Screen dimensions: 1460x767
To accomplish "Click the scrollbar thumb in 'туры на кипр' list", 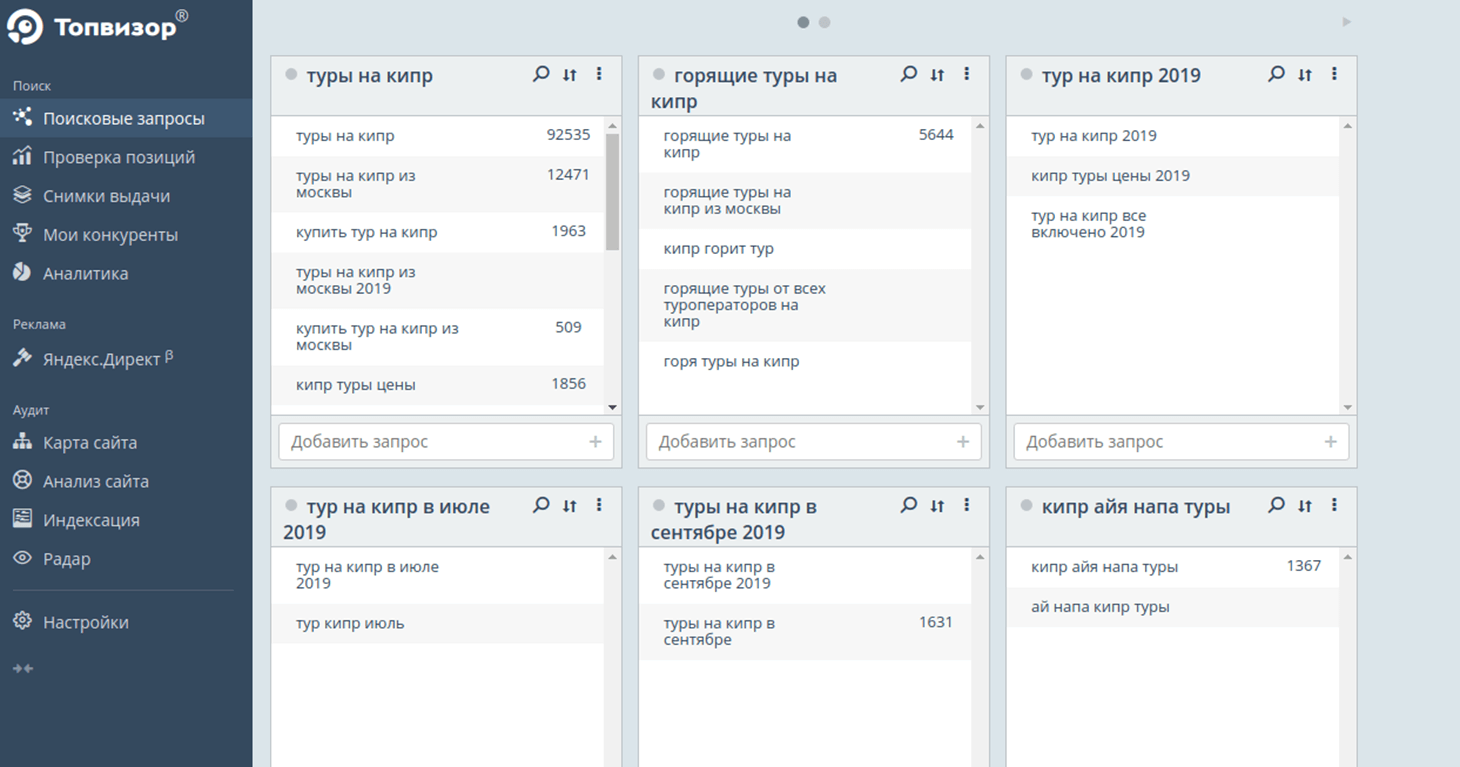I will point(612,190).
